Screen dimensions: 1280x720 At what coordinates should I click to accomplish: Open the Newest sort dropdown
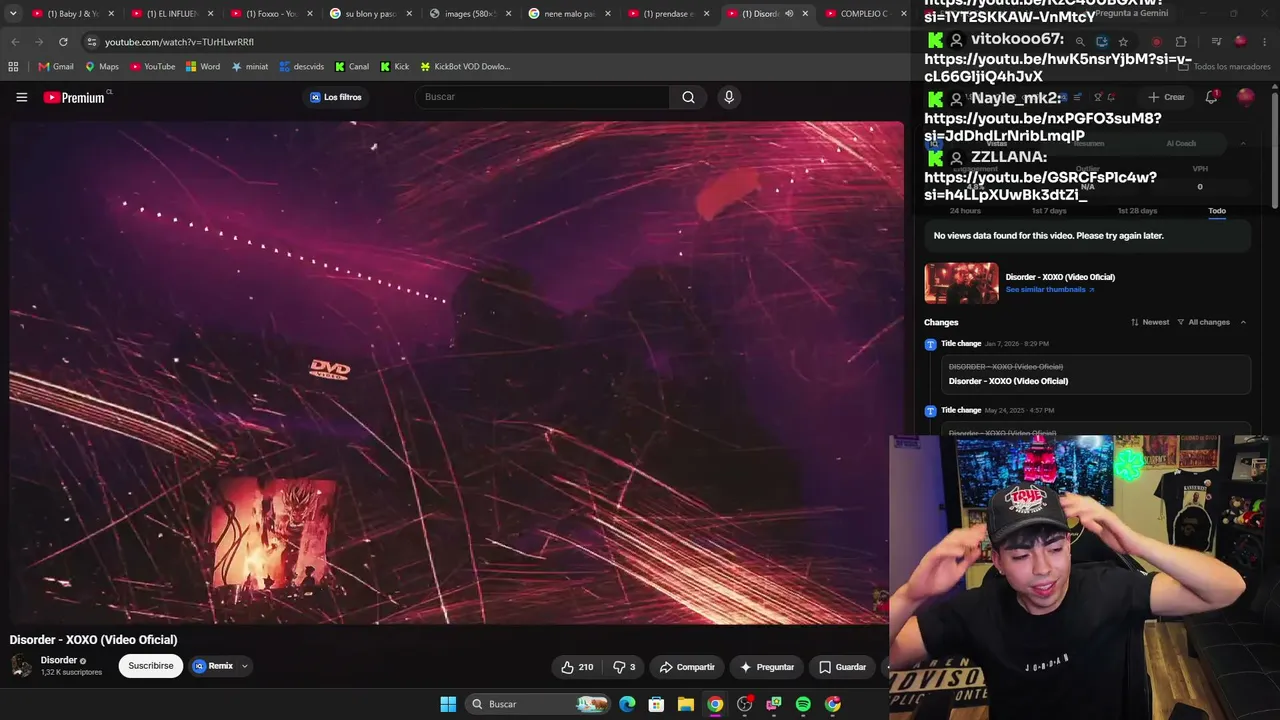point(1150,322)
